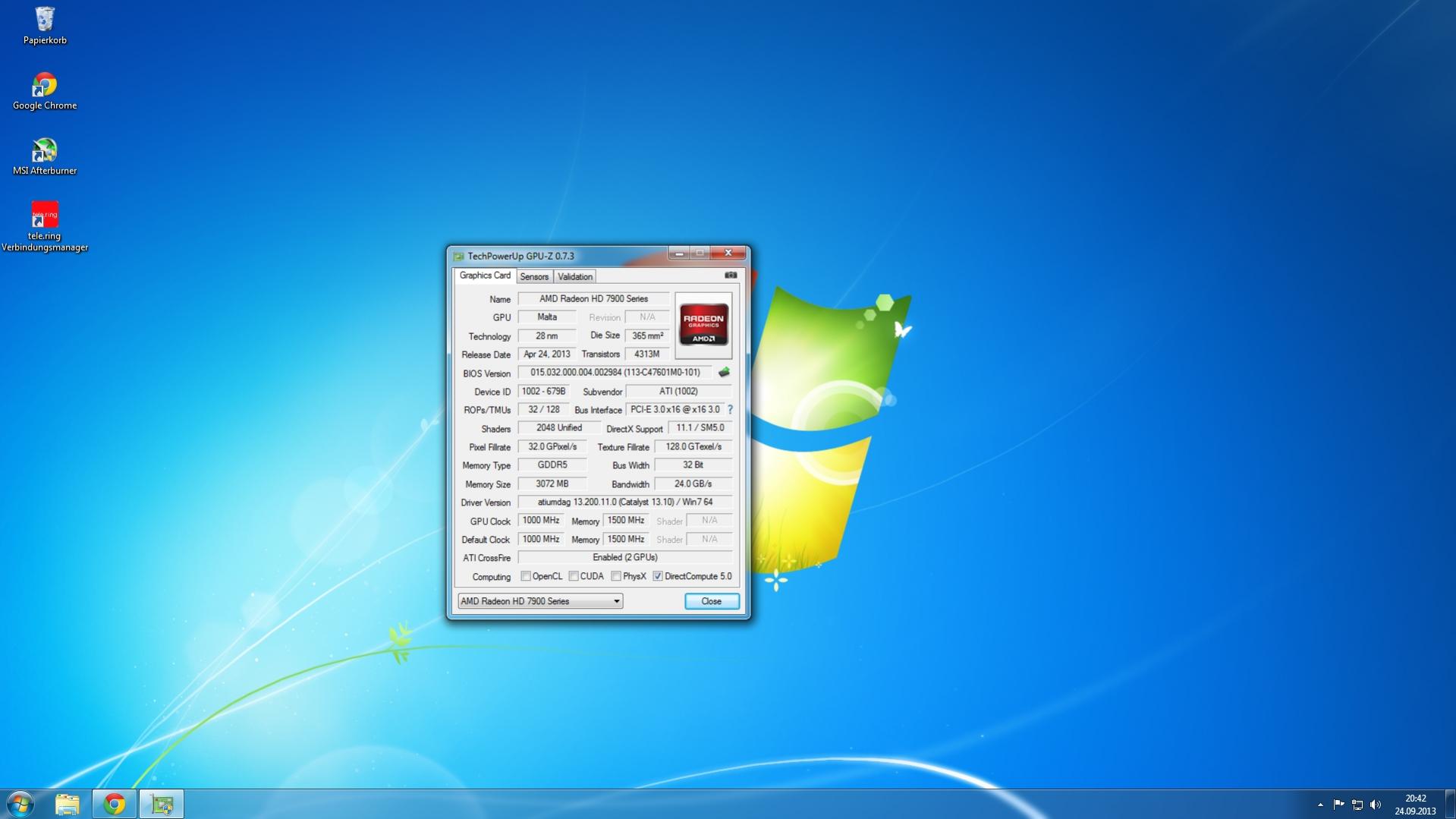Click the Revision value N/A

click(647, 317)
